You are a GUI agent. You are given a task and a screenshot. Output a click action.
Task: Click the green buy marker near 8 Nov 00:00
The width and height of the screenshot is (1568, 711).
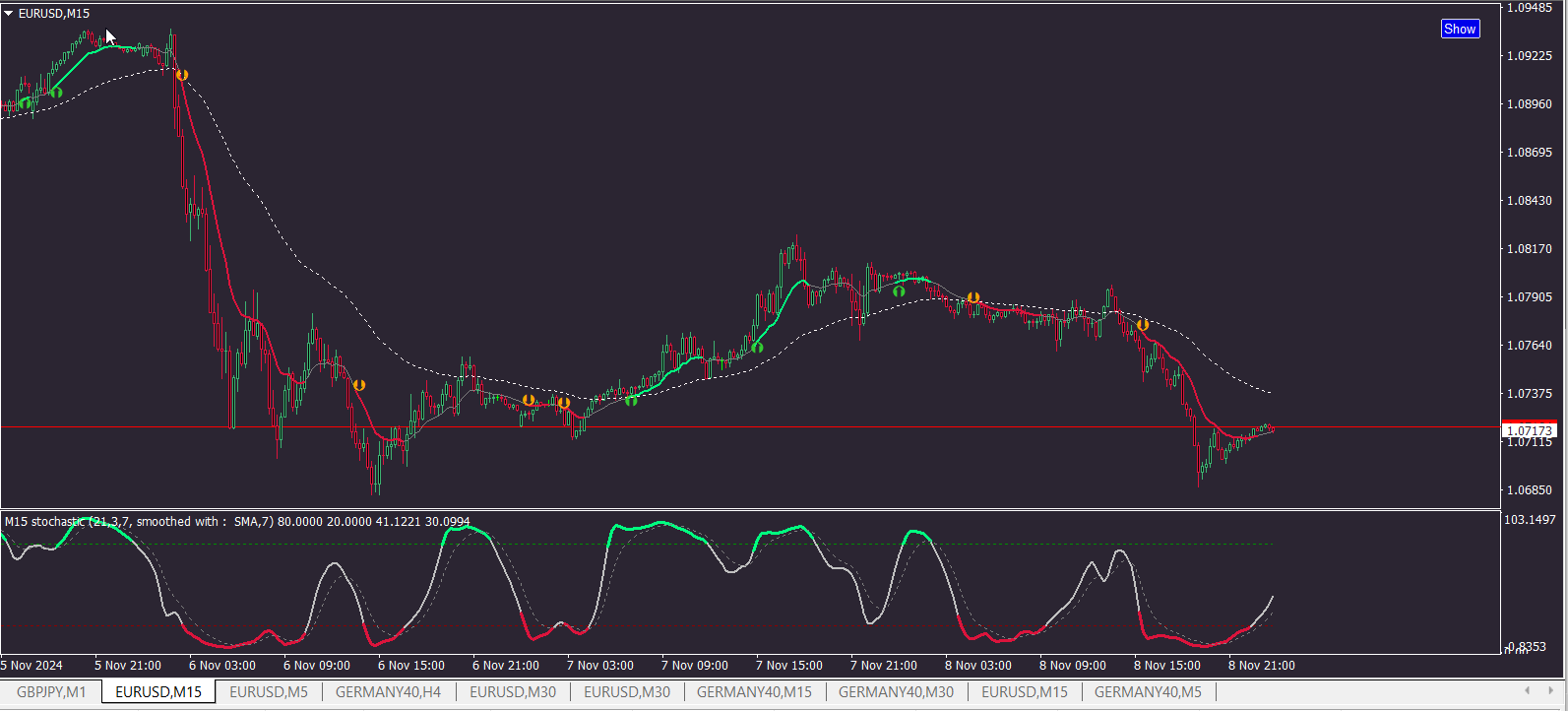pos(899,291)
